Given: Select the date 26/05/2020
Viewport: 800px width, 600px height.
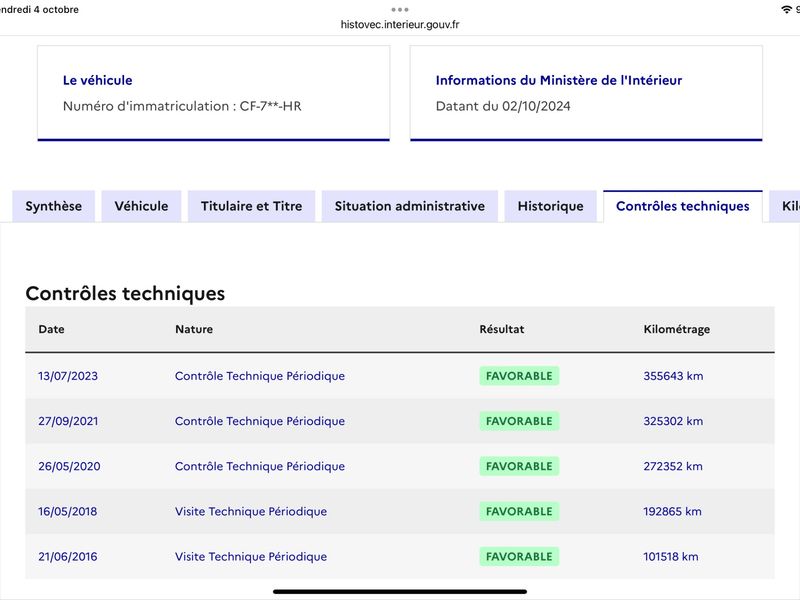Looking at the screenshot, I should 69,466.
